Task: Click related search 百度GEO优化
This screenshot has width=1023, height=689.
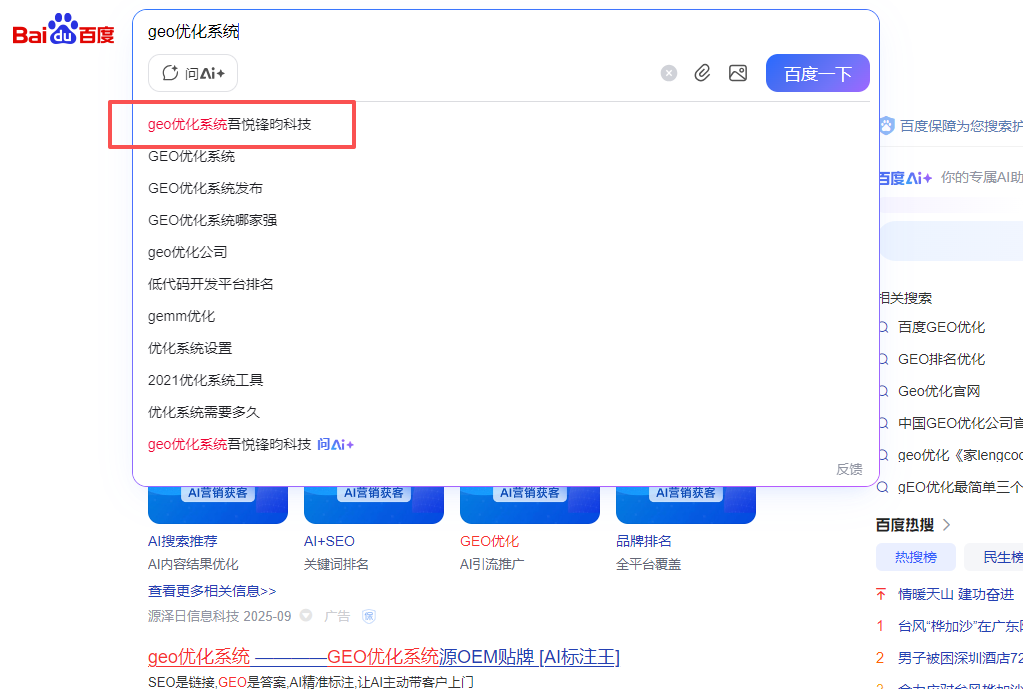Action: pos(941,327)
